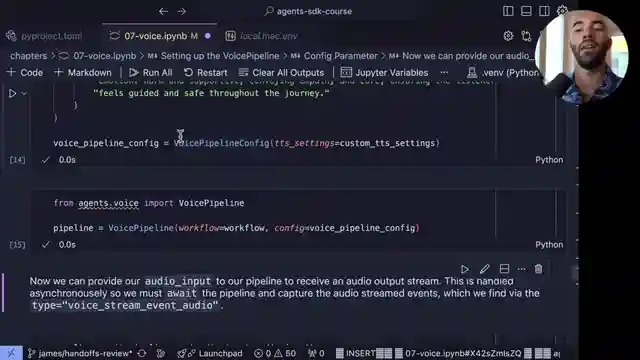The height and width of the screenshot is (360, 640).
Task: Synchronize changes in status bar
Action: pos(142,353)
